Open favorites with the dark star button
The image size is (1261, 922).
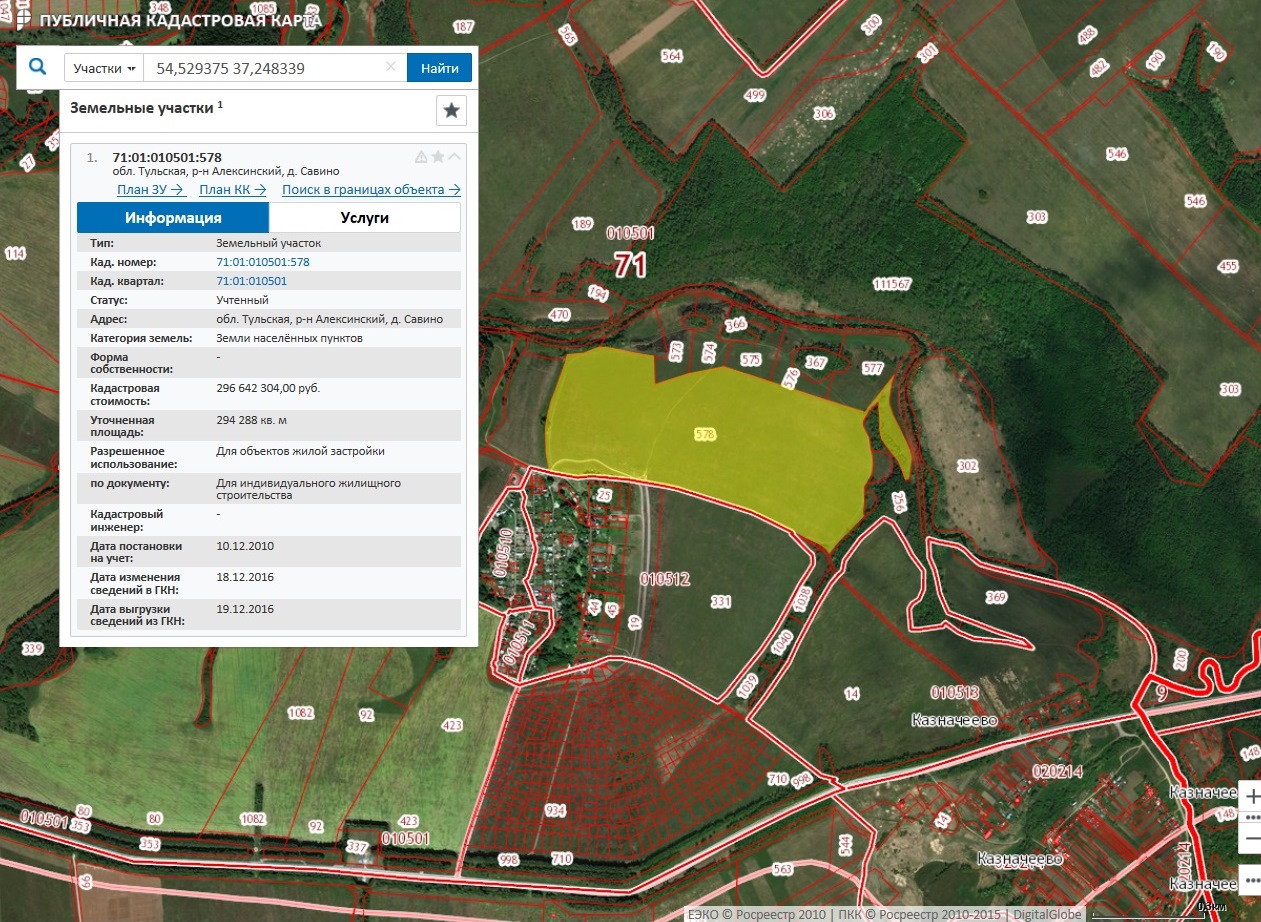[451, 110]
